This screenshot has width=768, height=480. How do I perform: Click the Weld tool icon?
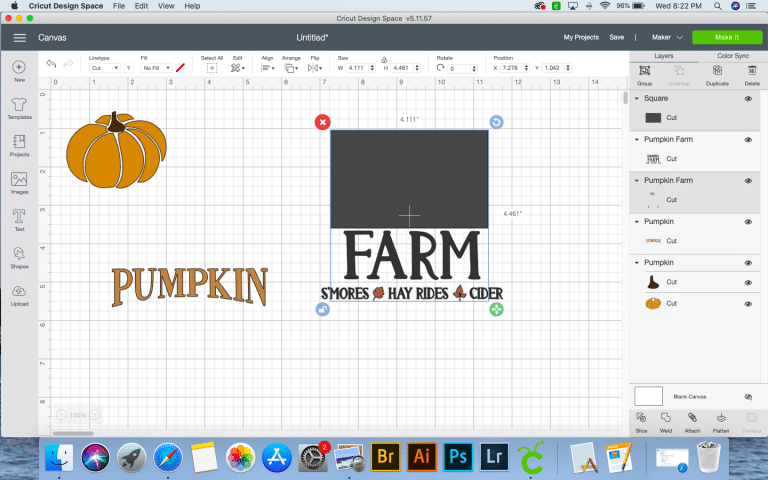point(666,418)
